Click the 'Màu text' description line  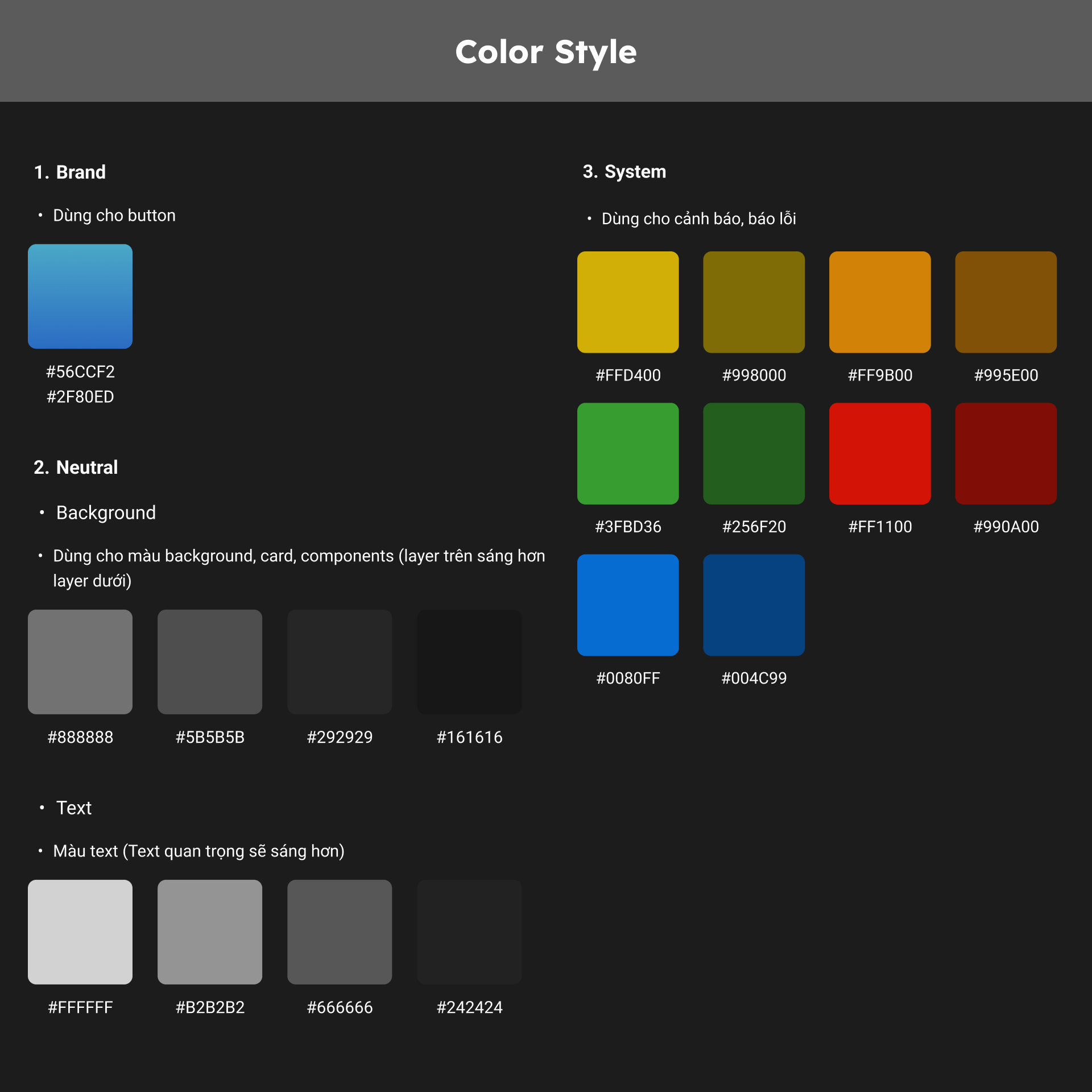[199, 851]
